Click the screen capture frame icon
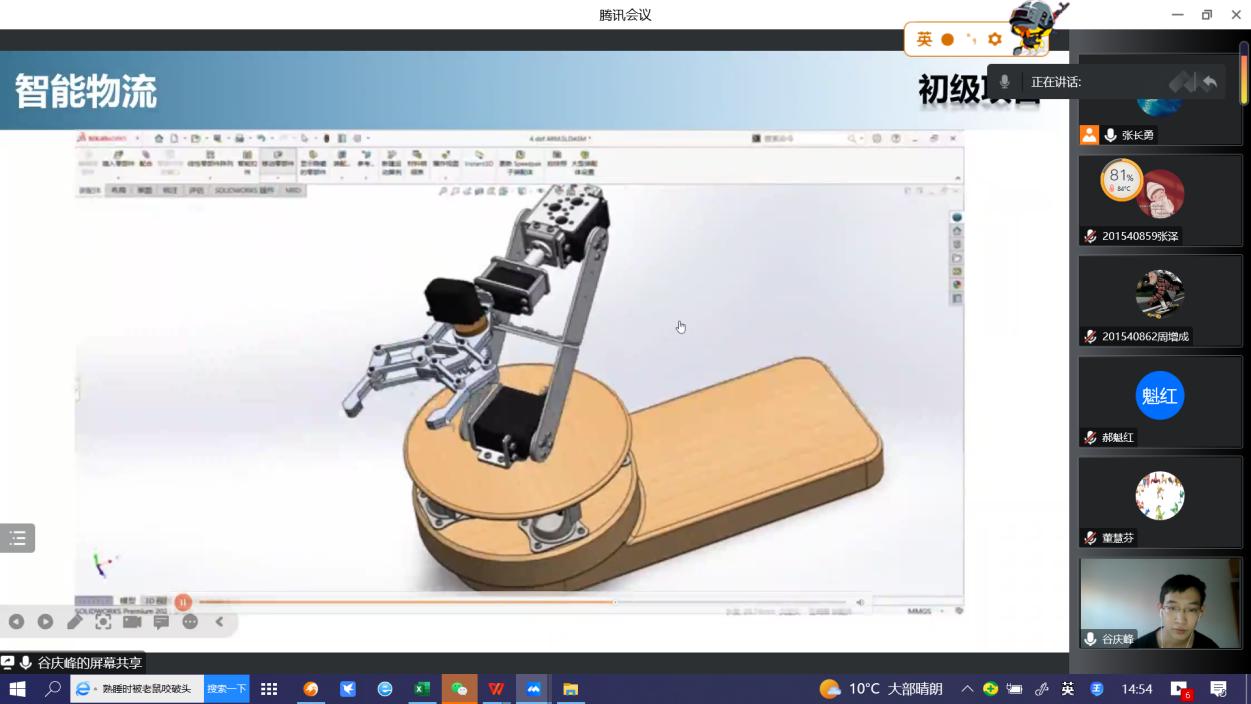This screenshot has width=1251, height=704. (x=103, y=622)
